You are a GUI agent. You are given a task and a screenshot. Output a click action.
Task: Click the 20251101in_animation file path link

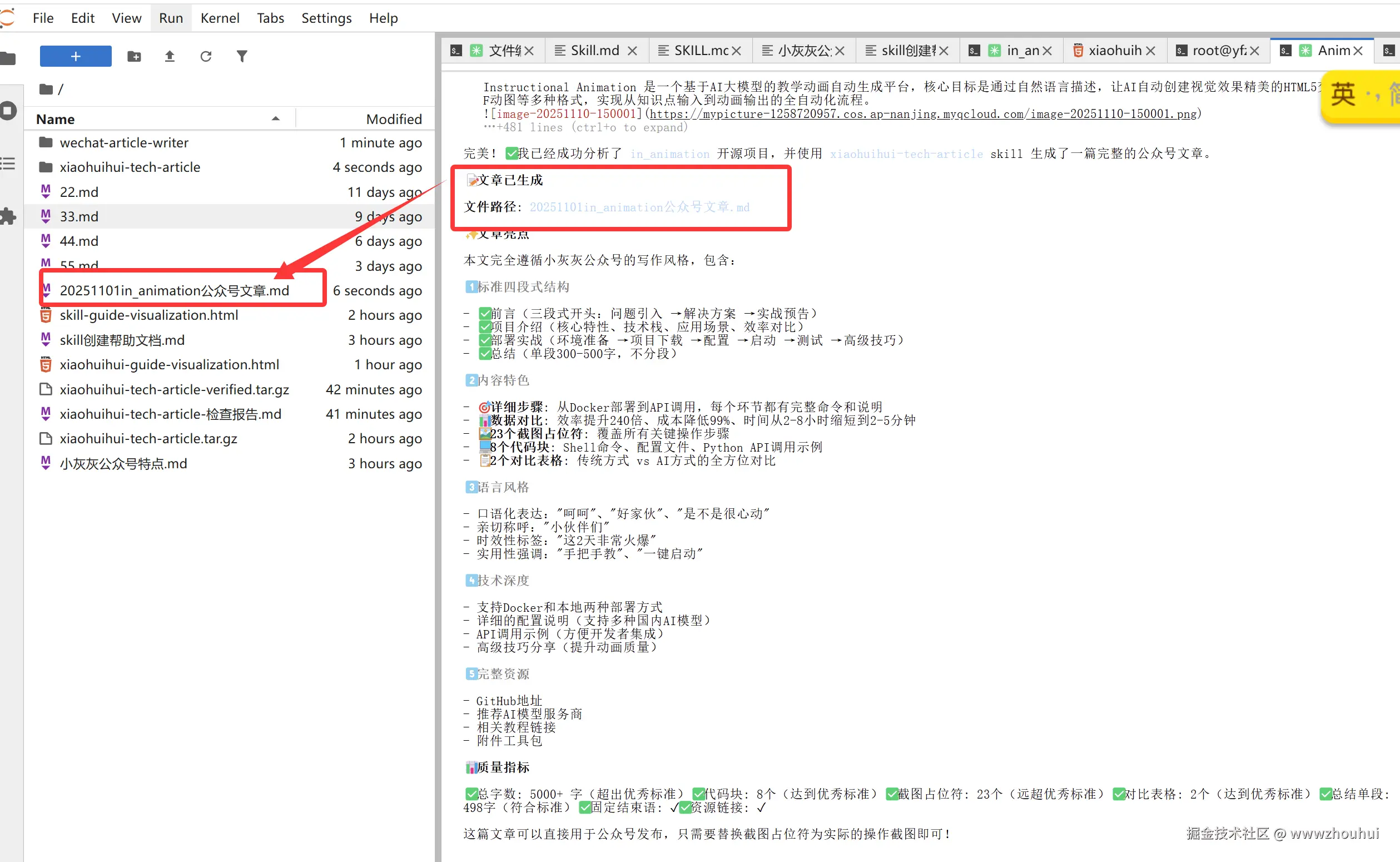tap(639, 207)
